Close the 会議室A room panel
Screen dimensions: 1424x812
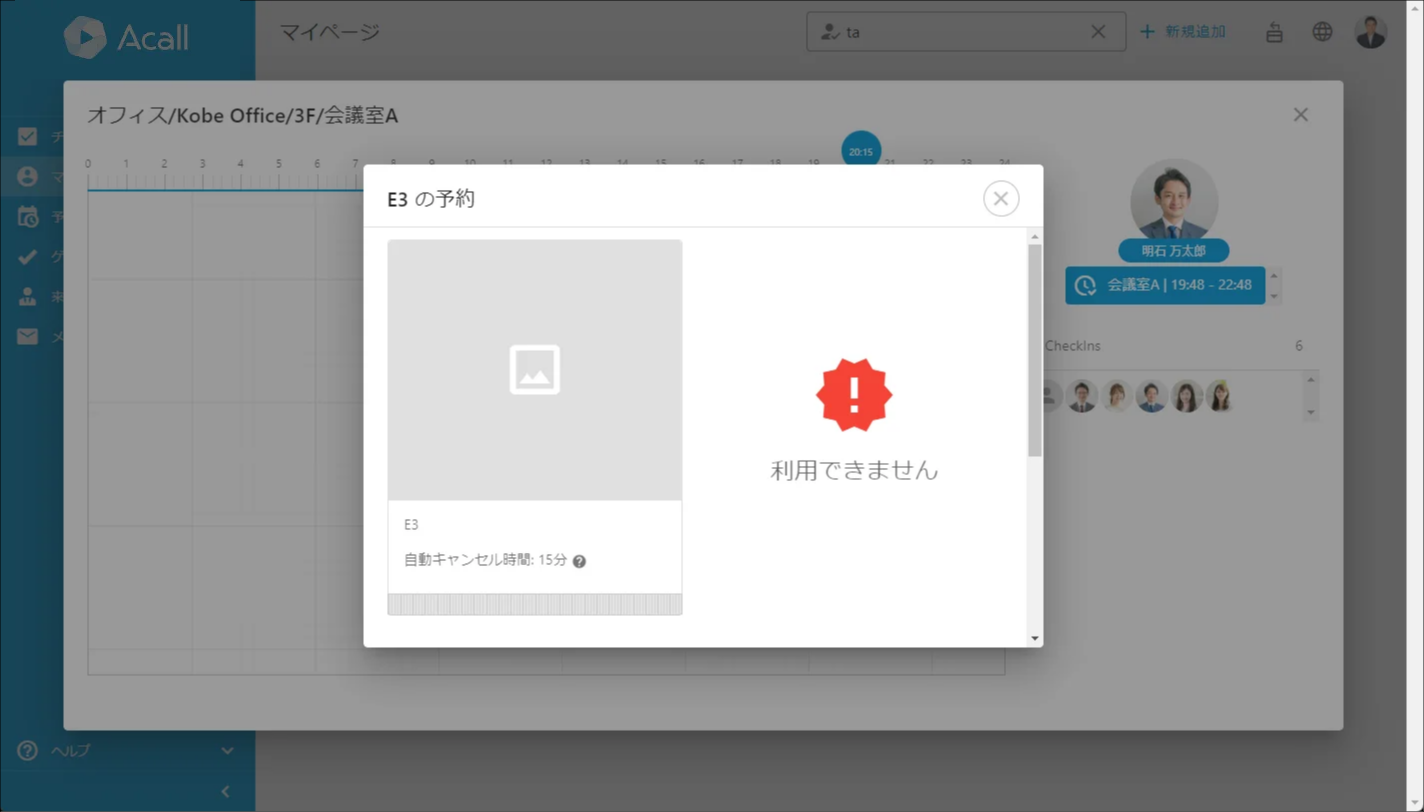(x=1300, y=115)
